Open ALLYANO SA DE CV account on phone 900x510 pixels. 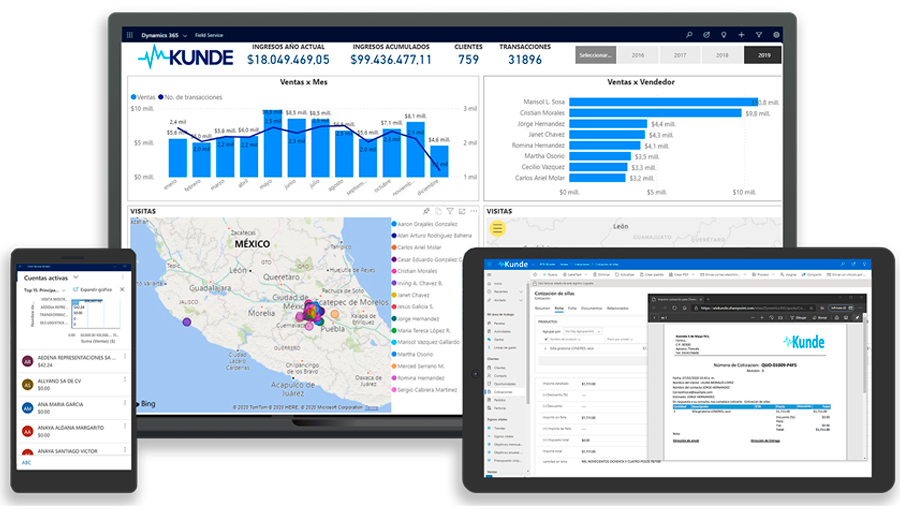[75, 384]
